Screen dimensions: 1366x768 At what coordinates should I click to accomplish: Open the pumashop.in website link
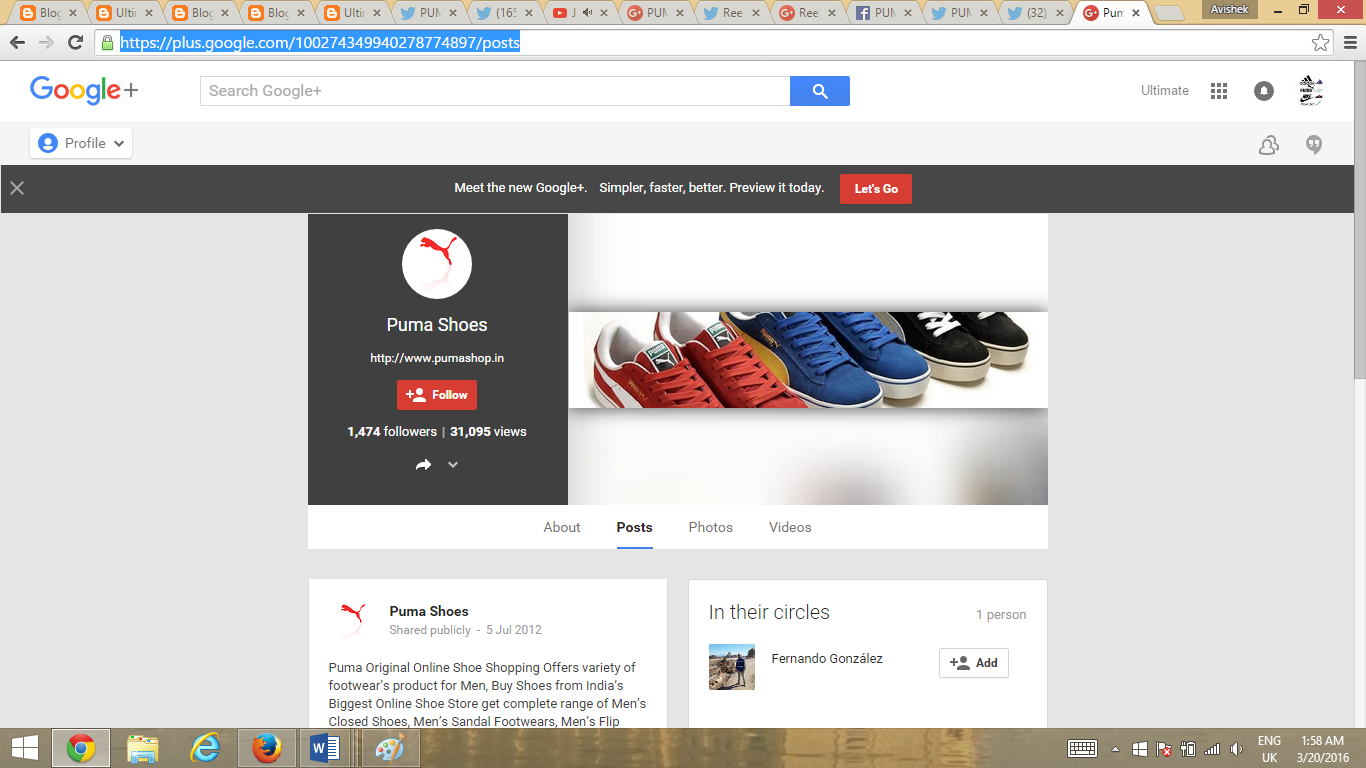437,357
